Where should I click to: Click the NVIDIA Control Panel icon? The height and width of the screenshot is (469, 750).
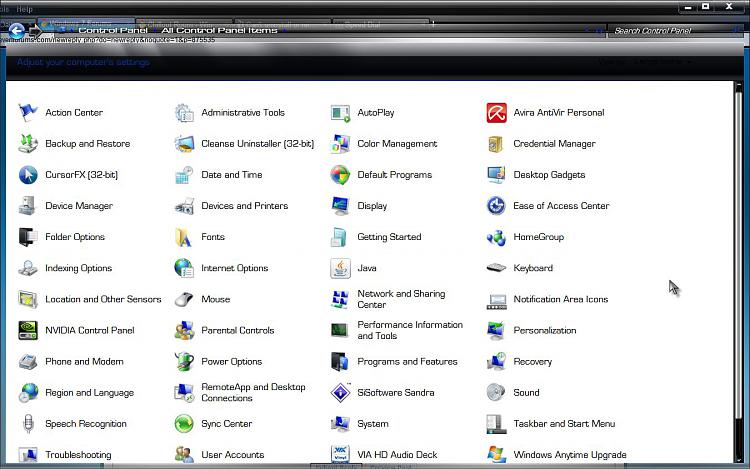point(28,330)
